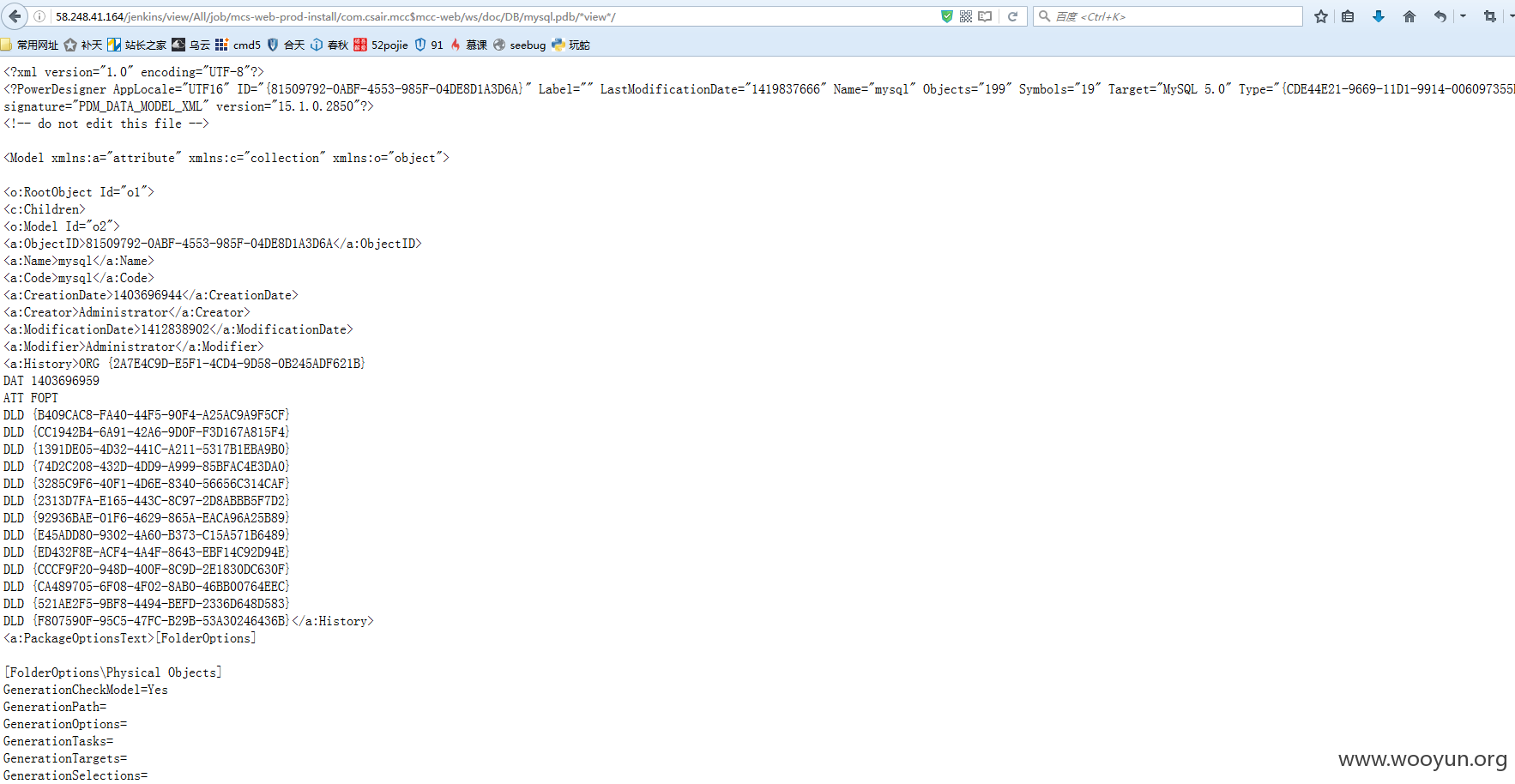
Task: Open the seebug bookmark
Action: pos(520,45)
